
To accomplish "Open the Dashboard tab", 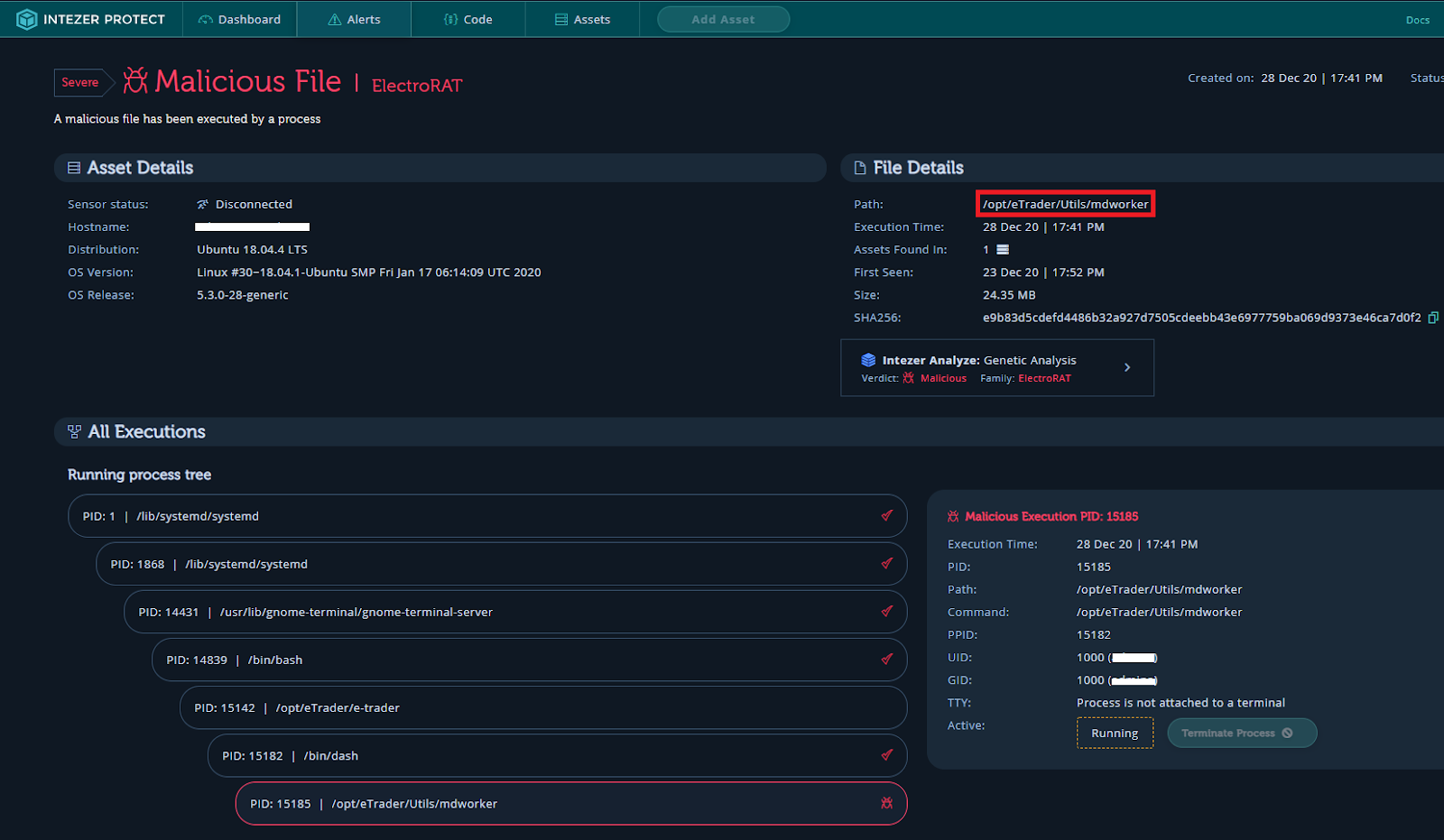I will 240,19.
